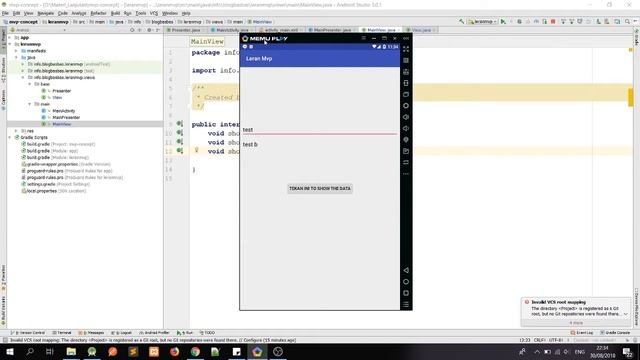Viewport: 640px width, 360px height.
Task: Collapse the leranmvp module tree node
Action: point(10,44)
